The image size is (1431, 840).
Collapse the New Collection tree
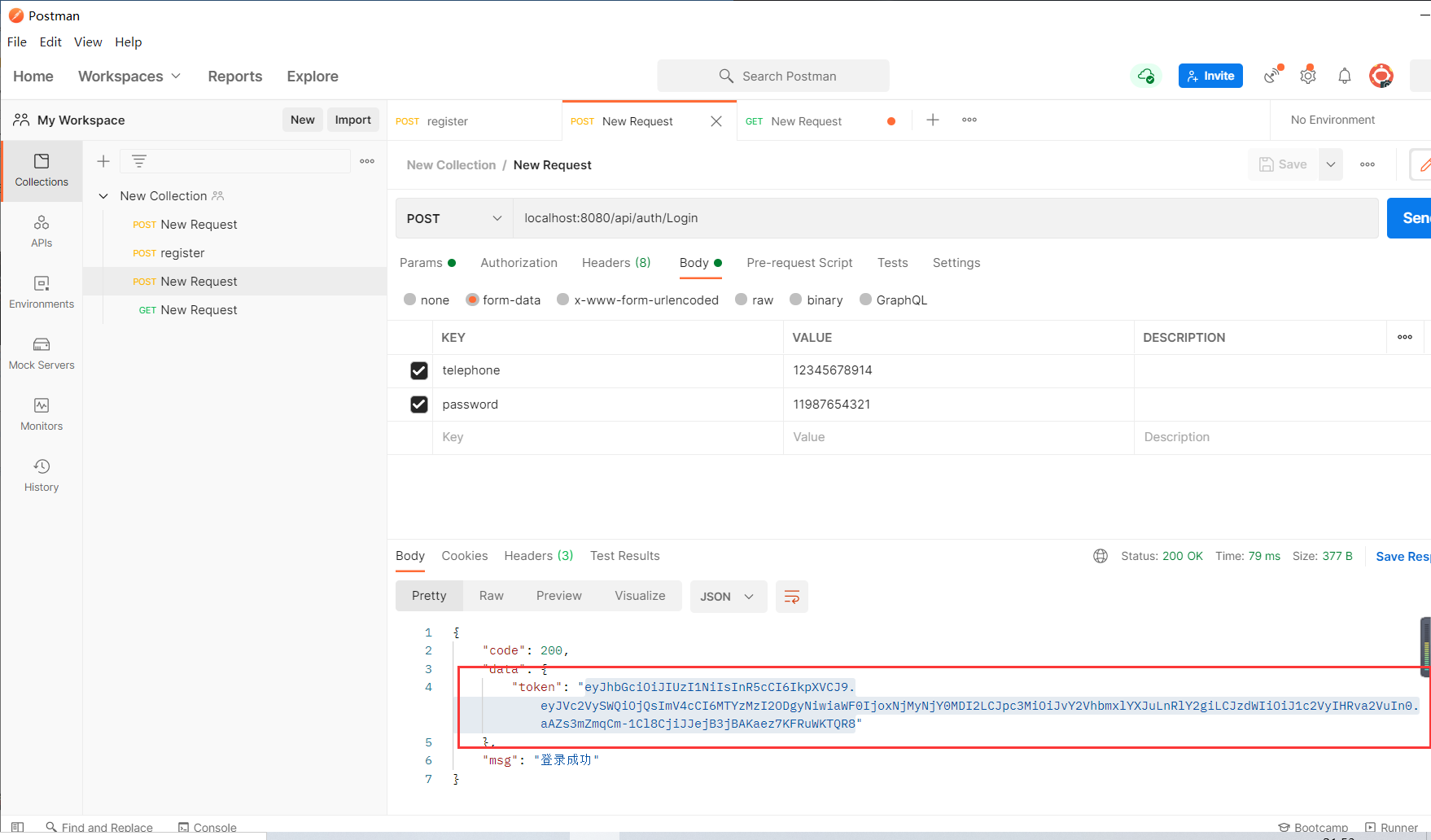103,195
